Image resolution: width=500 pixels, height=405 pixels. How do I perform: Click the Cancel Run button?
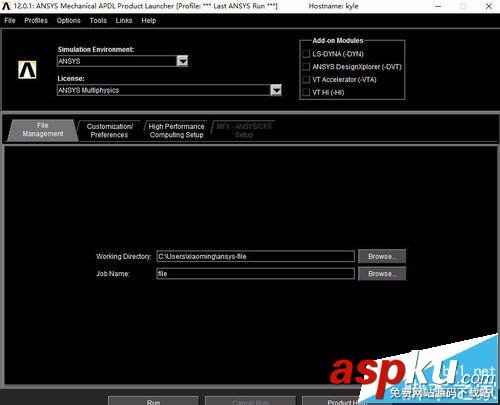pos(250,401)
